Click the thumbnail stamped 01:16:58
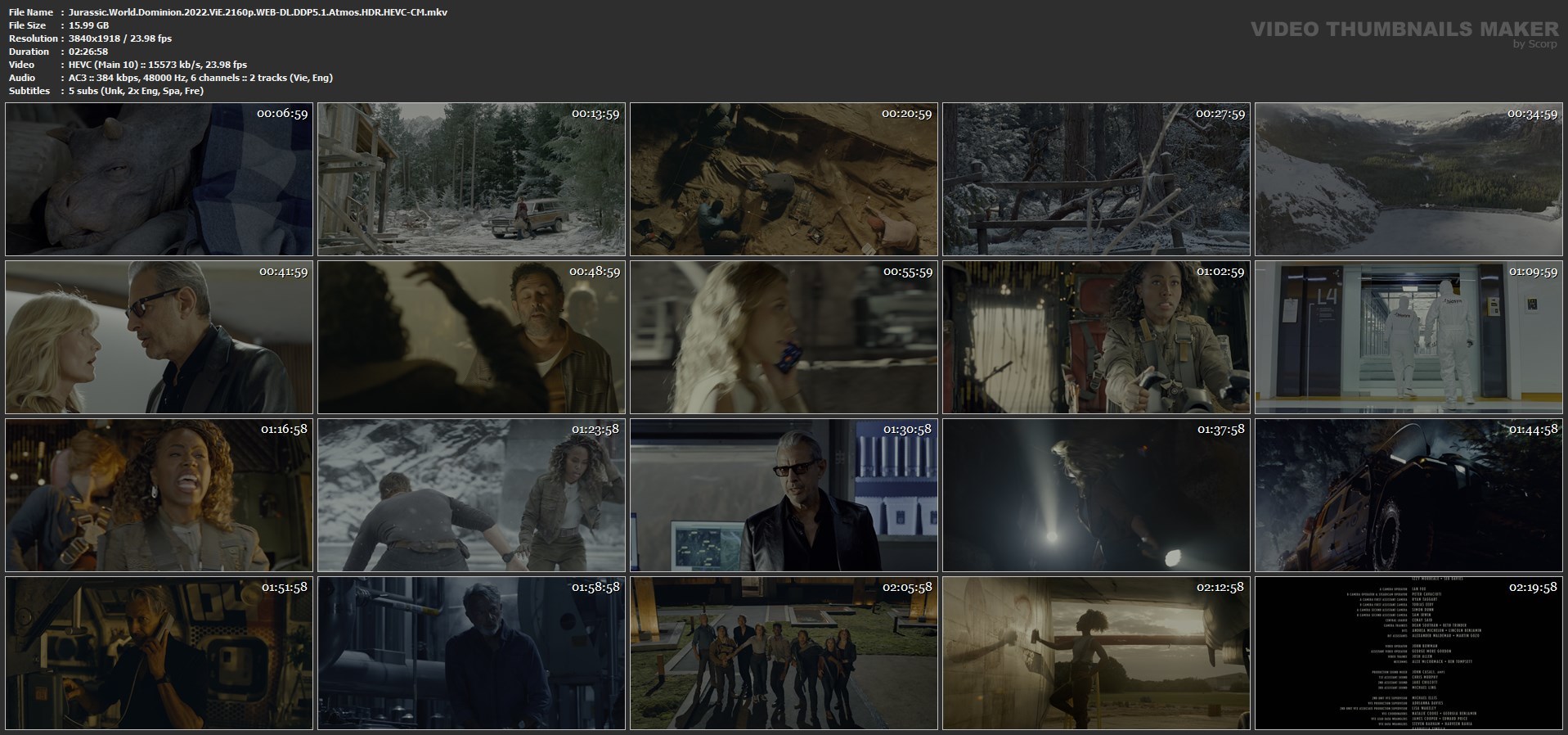Viewport: 1568px width, 735px height. pyautogui.click(x=159, y=495)
